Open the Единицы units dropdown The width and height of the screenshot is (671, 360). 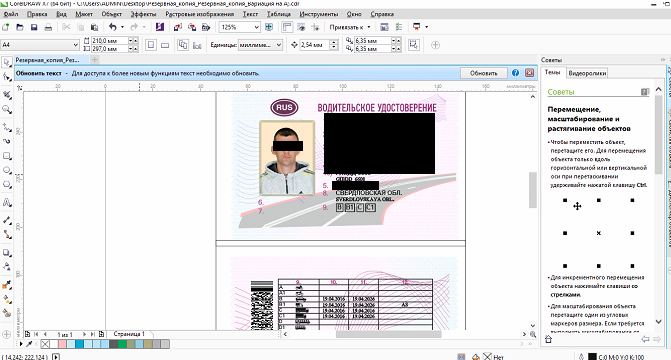[260, 45]
